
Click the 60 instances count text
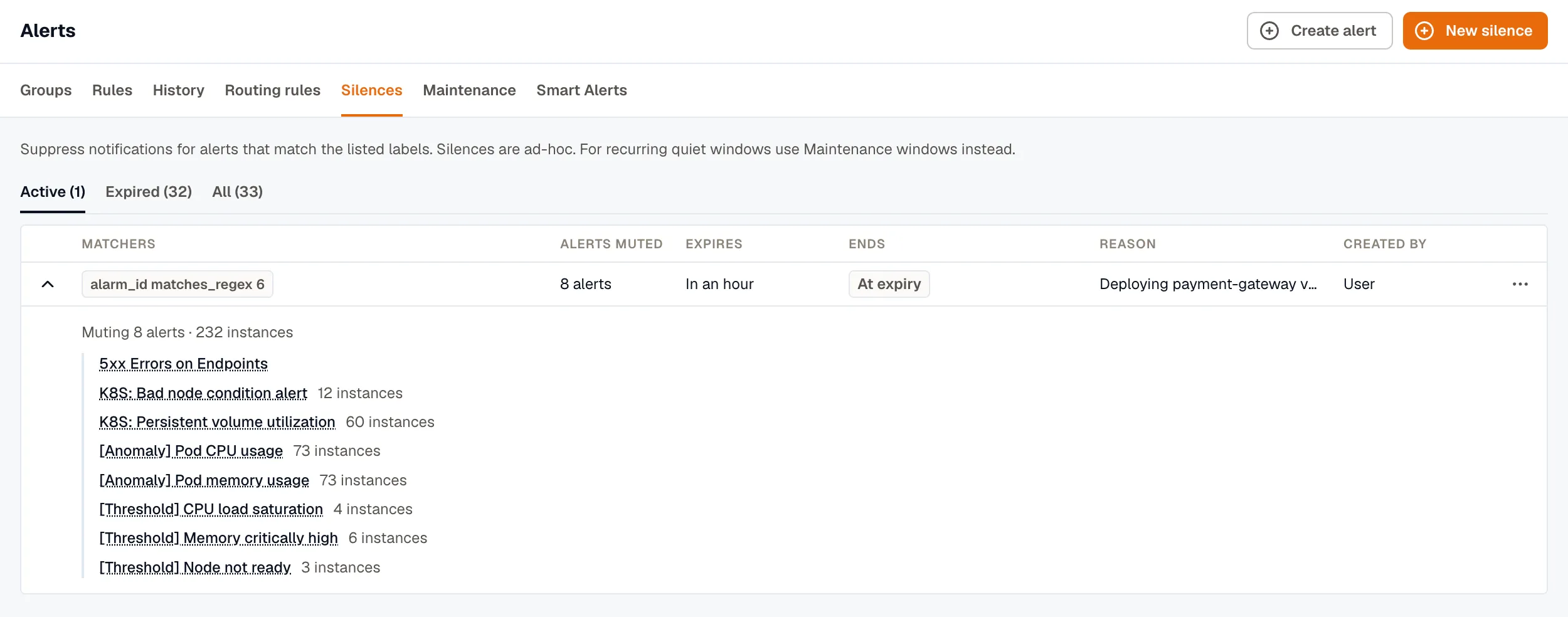[390, 422]
